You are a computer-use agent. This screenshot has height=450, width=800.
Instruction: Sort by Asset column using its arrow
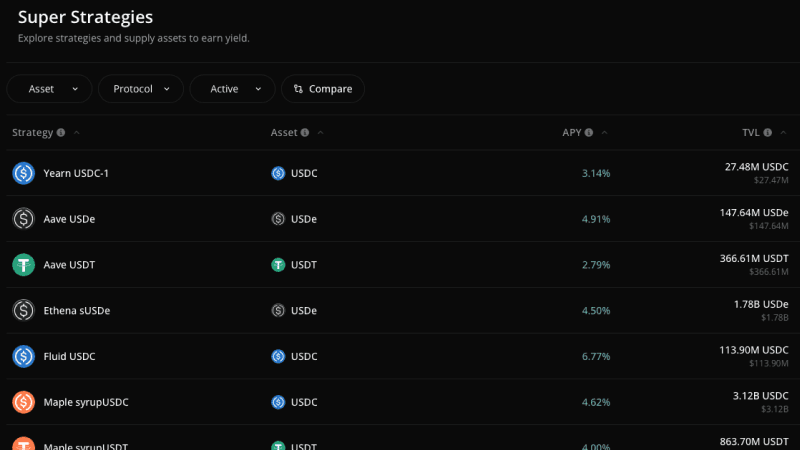(x=320, y=133)
